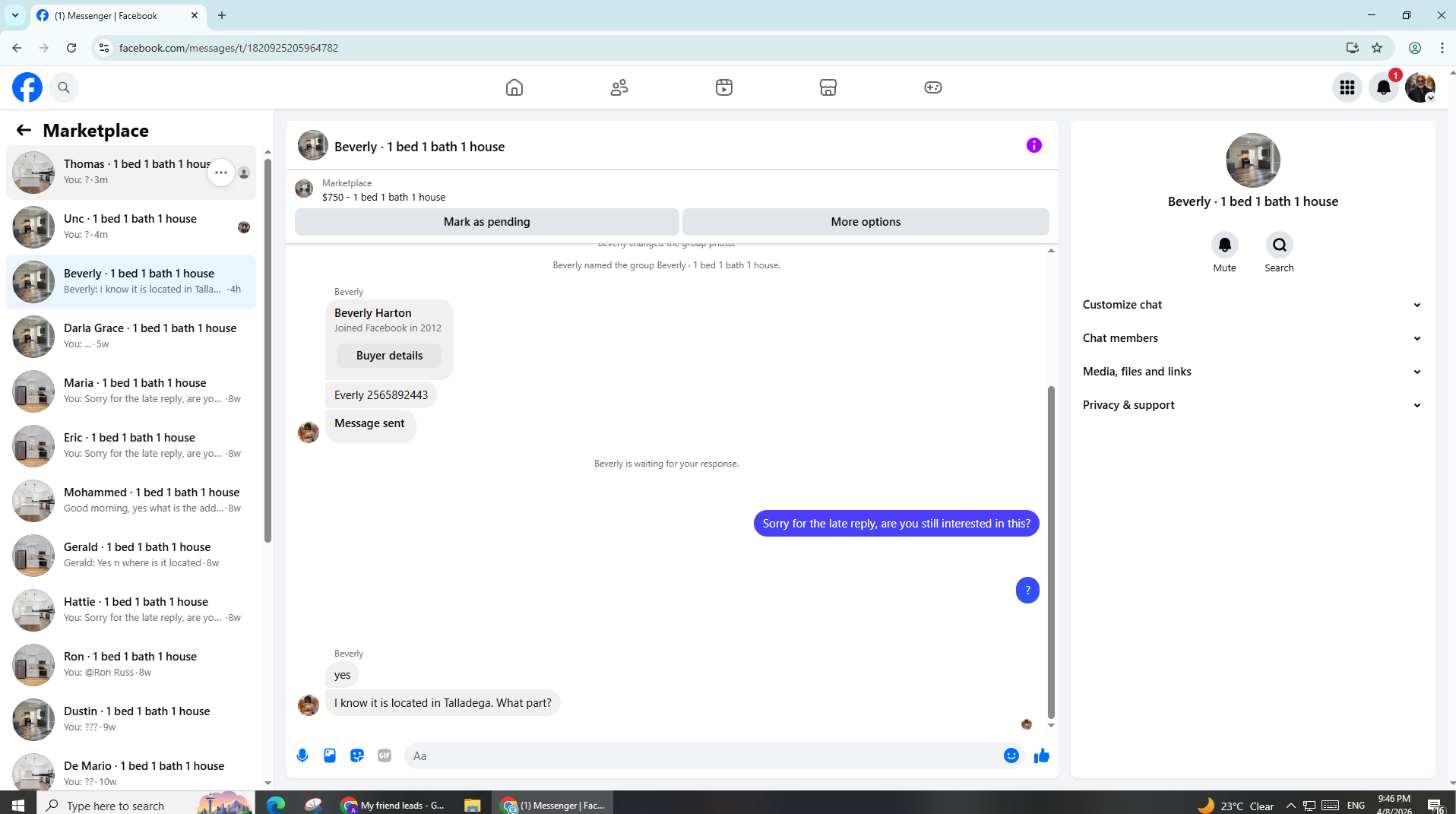This screenshot has height=814, width=1456.
Task: Click More options button
Action: pyautogui.click(x=866, y=222)
